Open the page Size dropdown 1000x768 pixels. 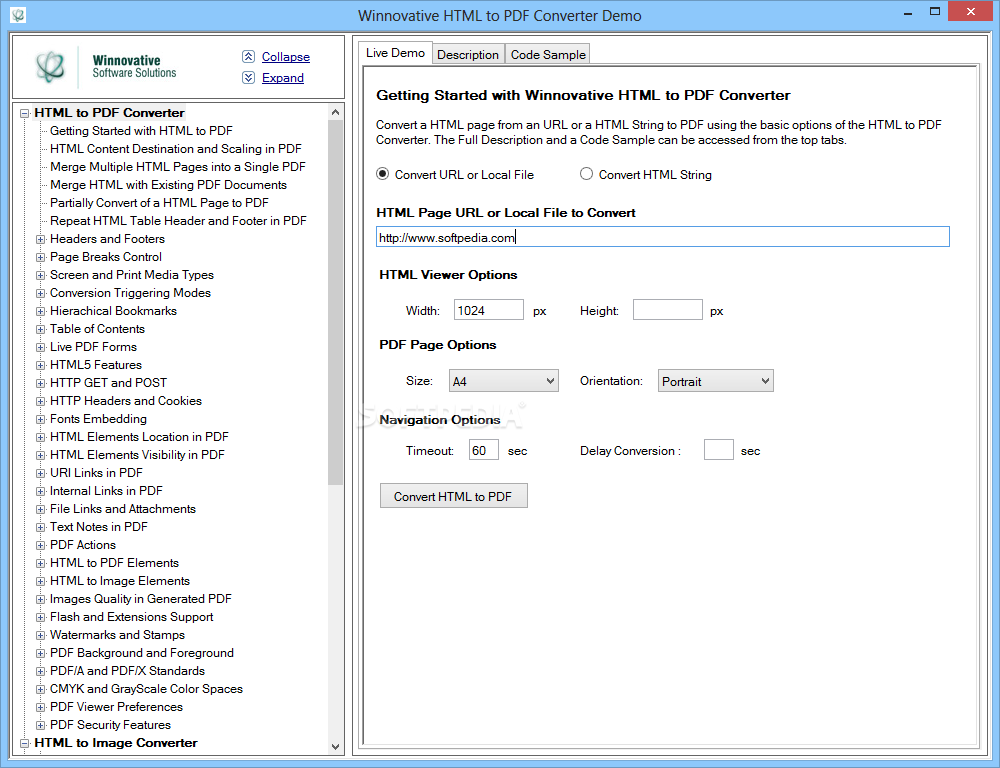pos(503,381)
